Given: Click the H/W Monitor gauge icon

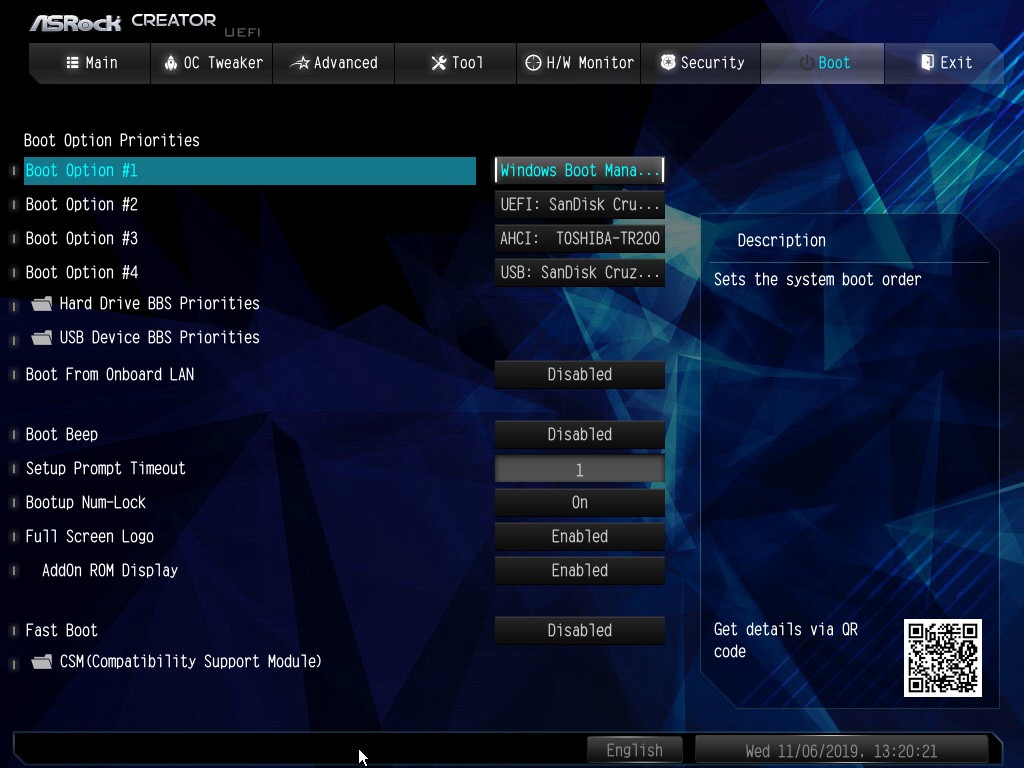Looking at the screenshot, I should (x=533, y=63).
